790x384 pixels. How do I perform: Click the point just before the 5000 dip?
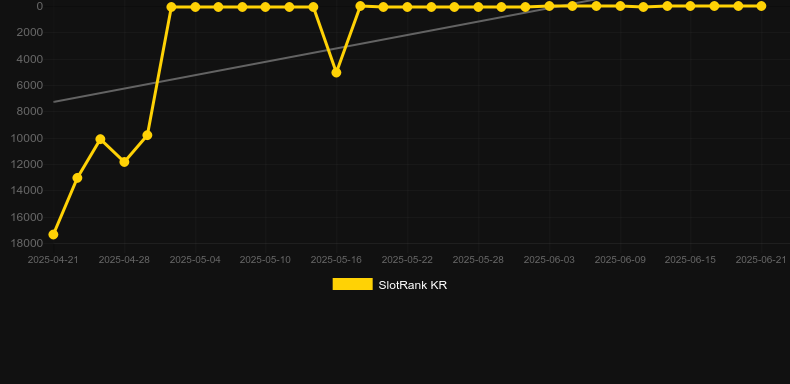[x=313, y=7]
